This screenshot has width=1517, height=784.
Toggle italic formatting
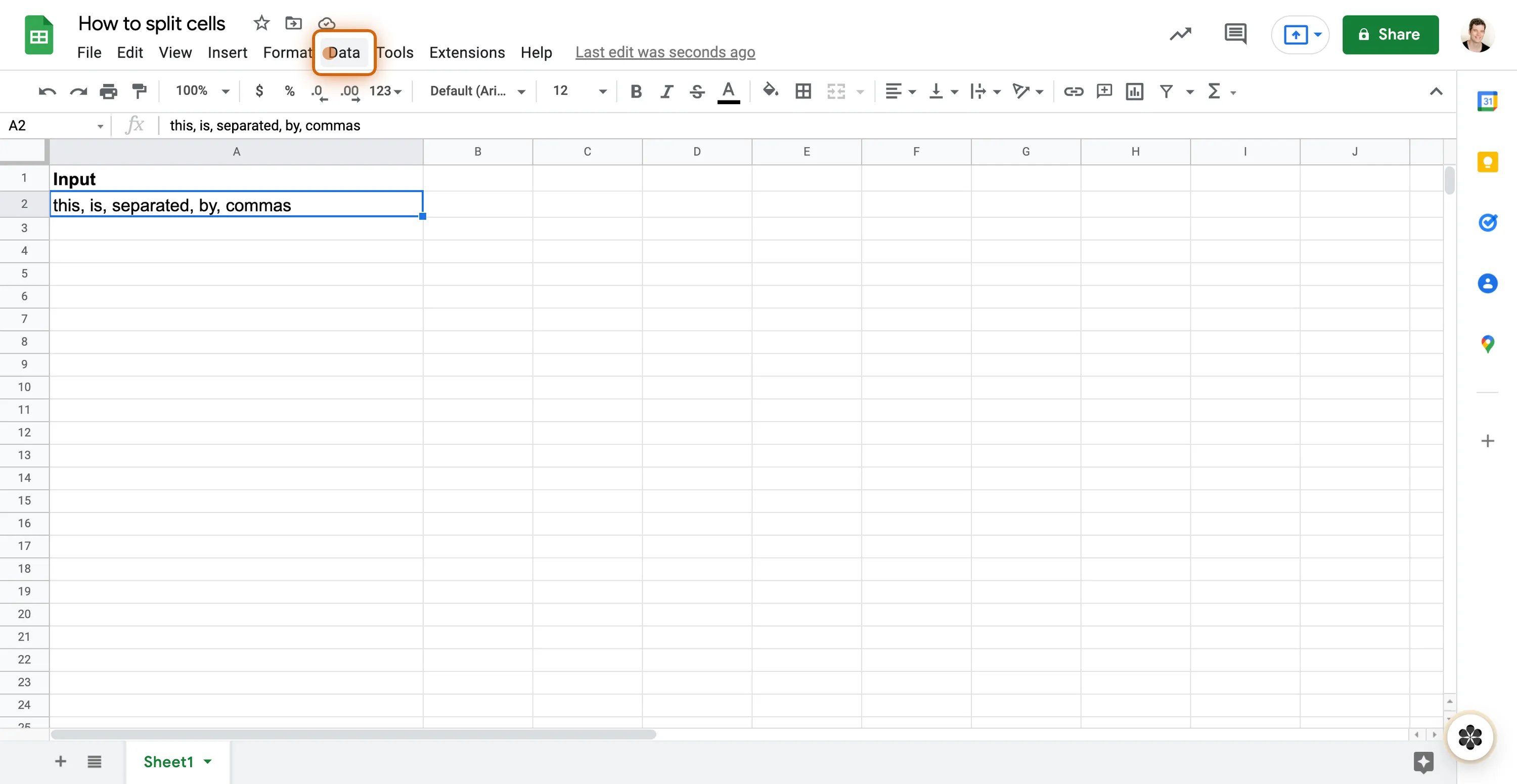pos(666,91)
